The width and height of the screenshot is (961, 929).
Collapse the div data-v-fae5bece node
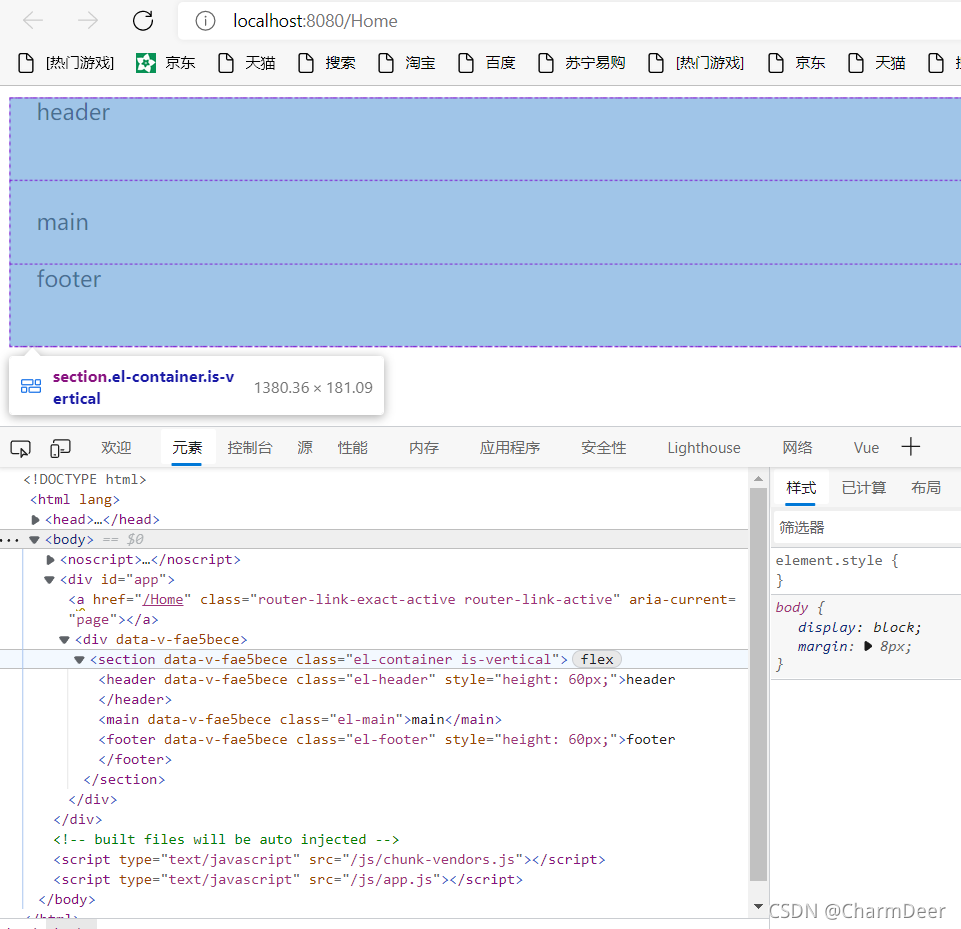pos(64,640)
